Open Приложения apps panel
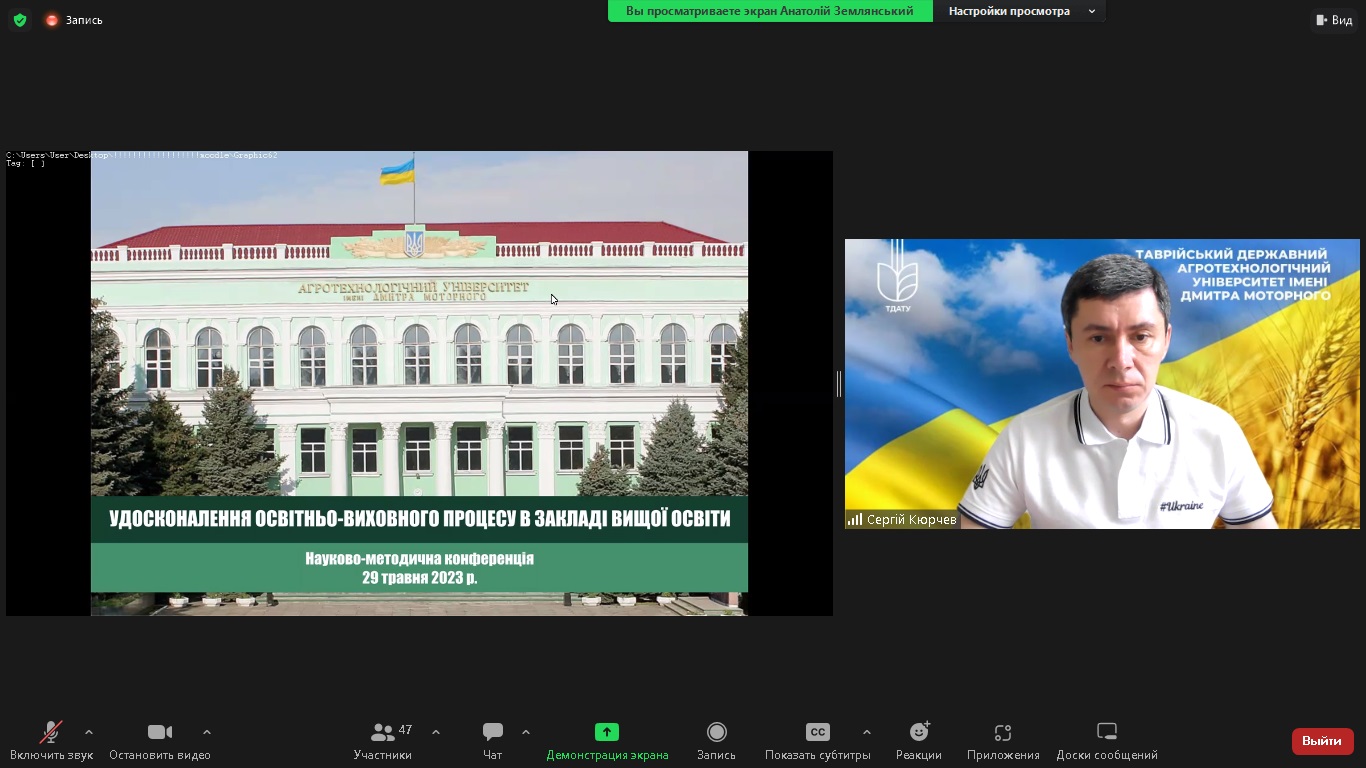This screenshot has width=1366, height=768. pyautogui.click(x=1003, y=741)
